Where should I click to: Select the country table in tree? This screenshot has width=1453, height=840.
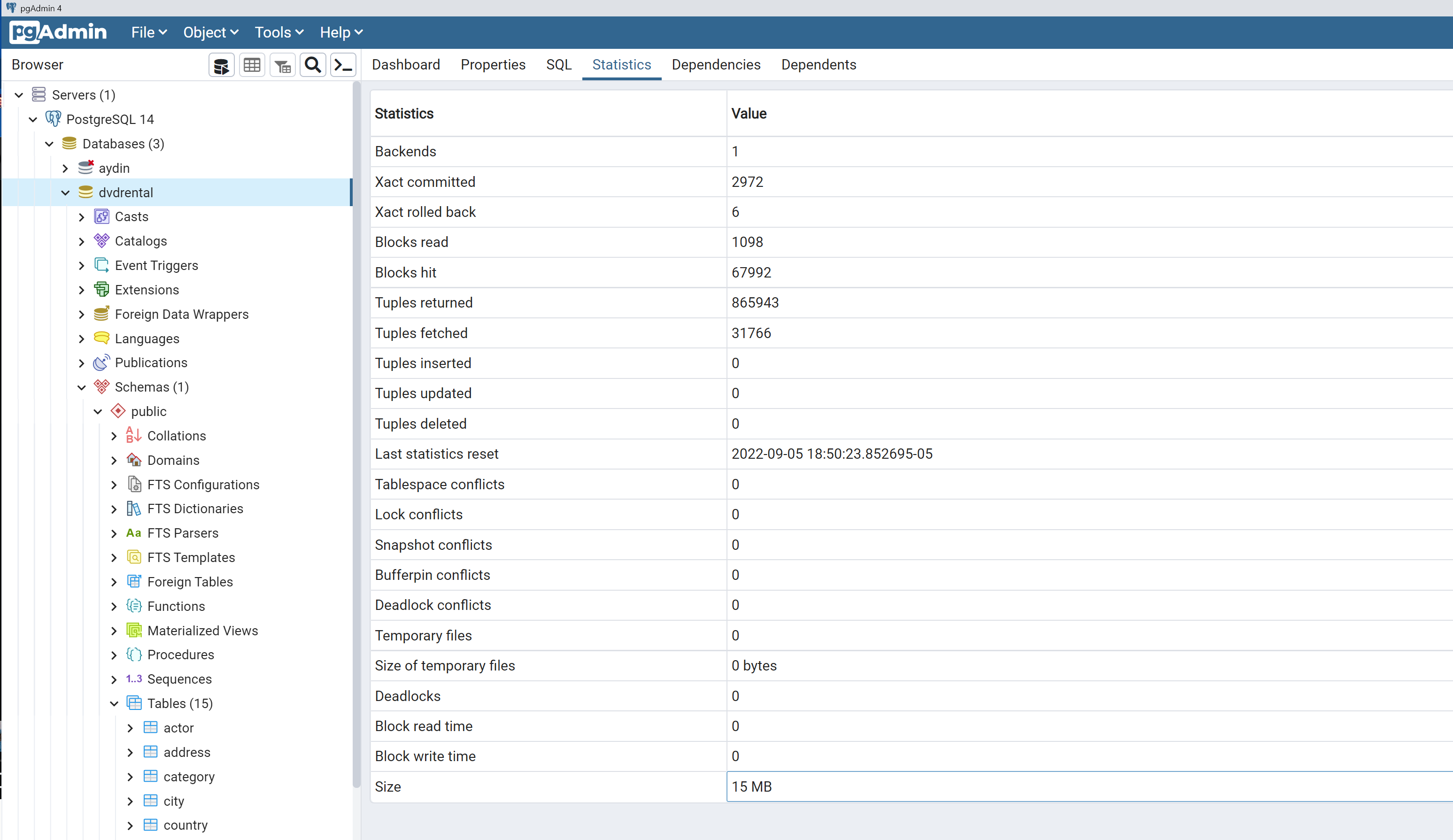[185, 825]
